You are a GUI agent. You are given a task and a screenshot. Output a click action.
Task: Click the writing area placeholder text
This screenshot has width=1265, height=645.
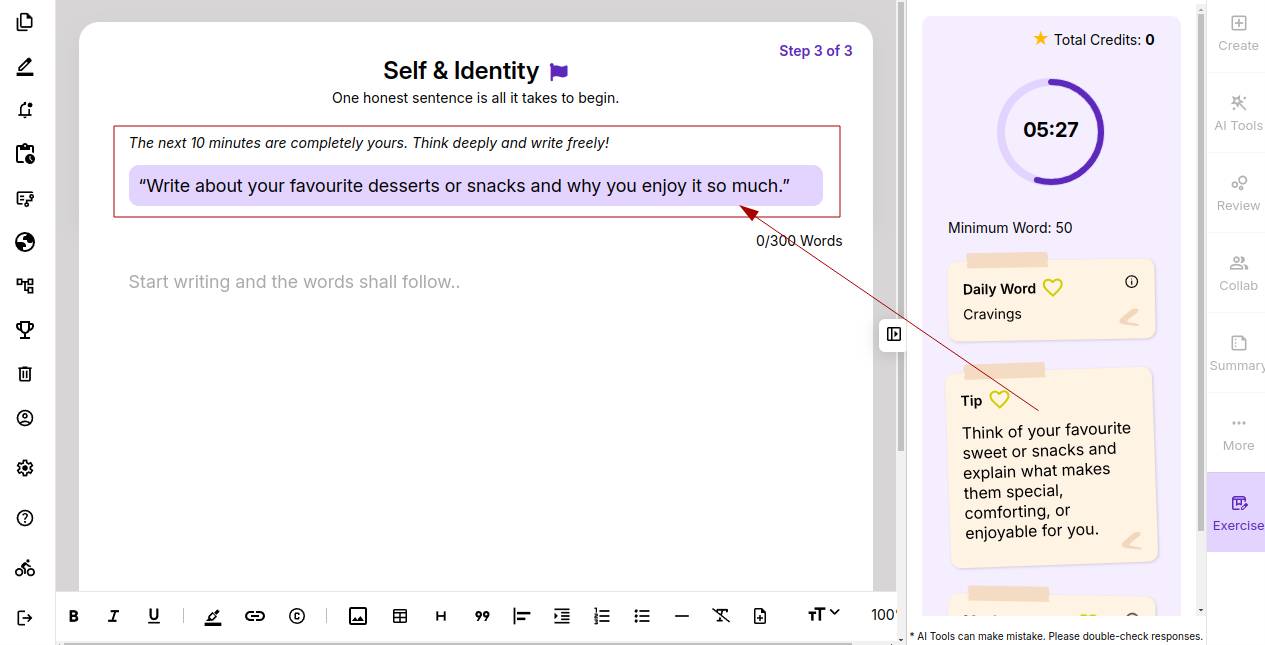pyautogui.click(x=294, y=282)
